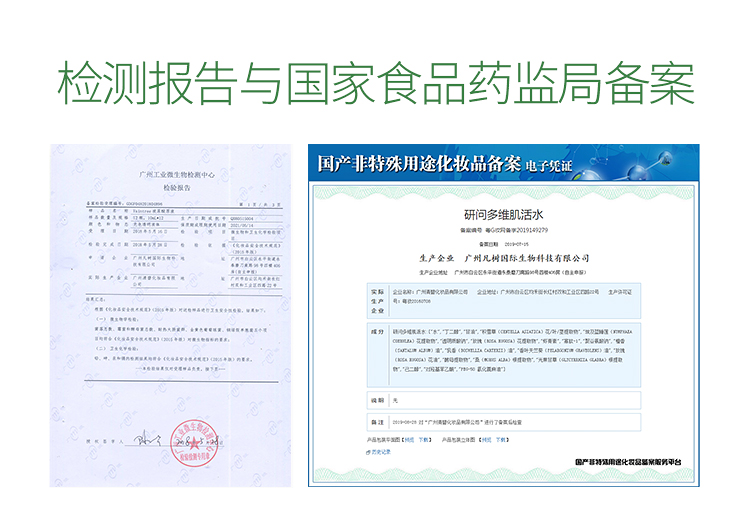Screen dimensions: 750x515
Task: Click the 实际生产企业 section label
Action: click(x=377, y=301)
